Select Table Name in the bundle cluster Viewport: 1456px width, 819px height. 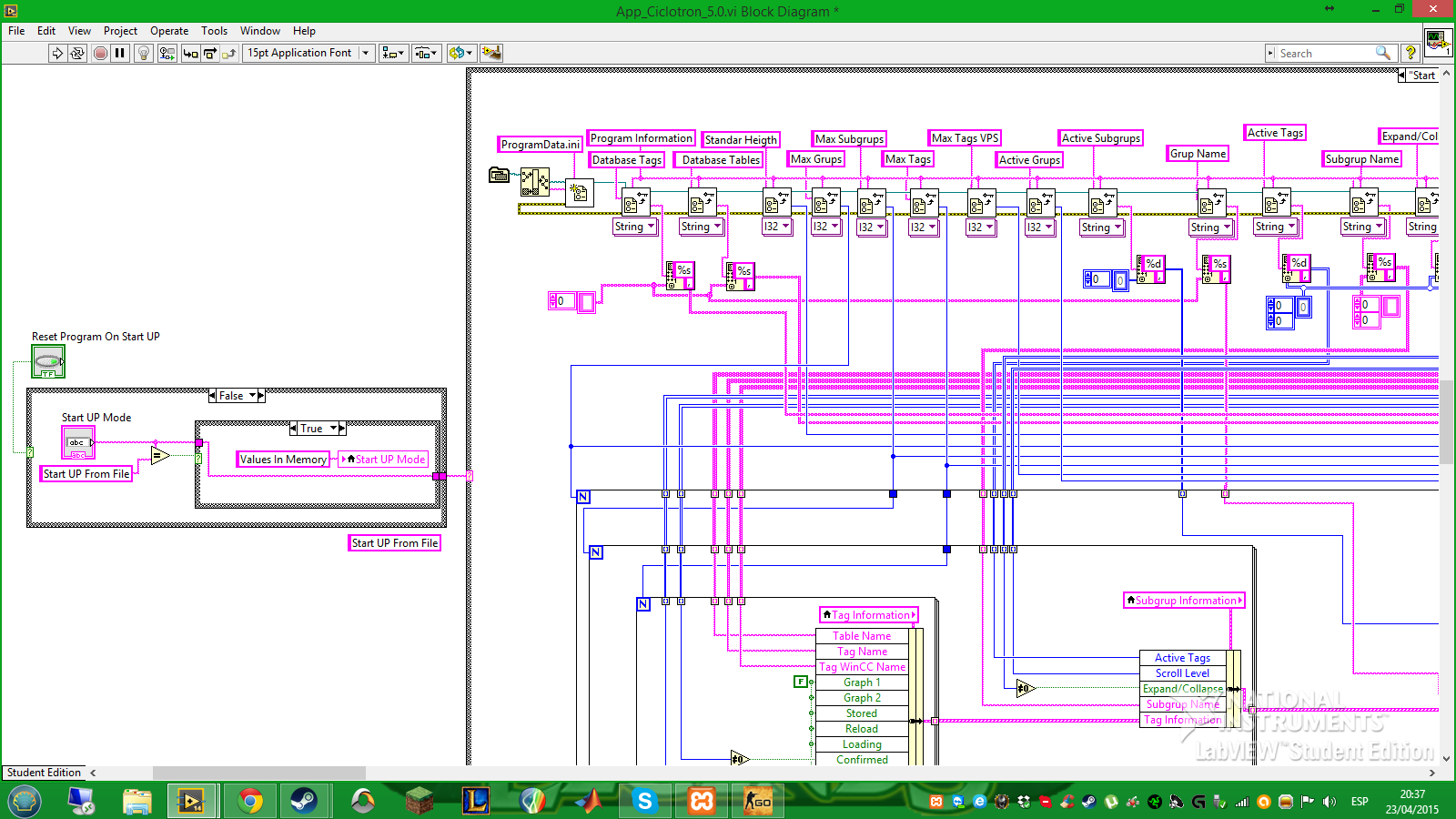[x=862, y=636]
